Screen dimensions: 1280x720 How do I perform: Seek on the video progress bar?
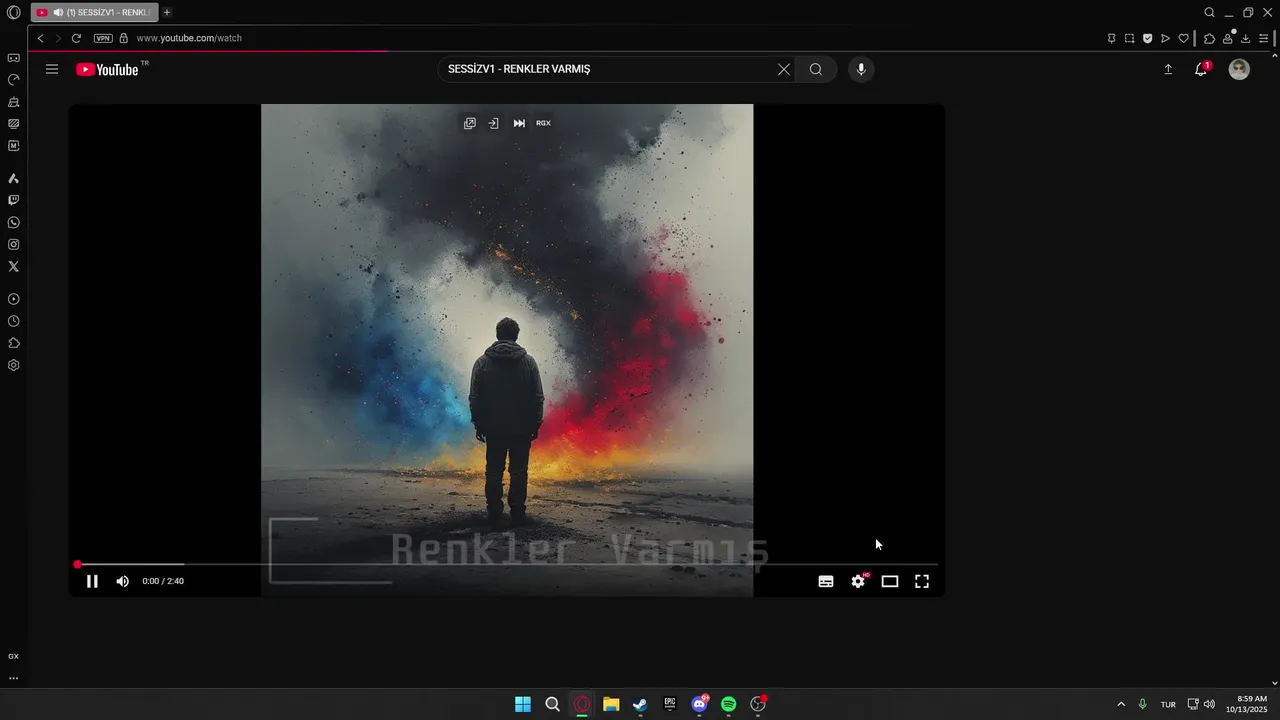click(x=507, y=564)
